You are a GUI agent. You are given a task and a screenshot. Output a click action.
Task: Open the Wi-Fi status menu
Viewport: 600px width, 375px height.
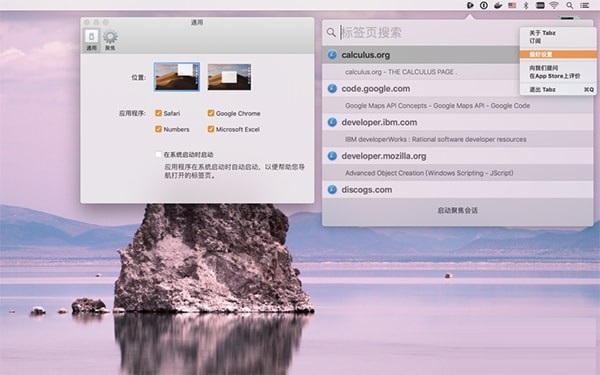click(x=554, y=5)
